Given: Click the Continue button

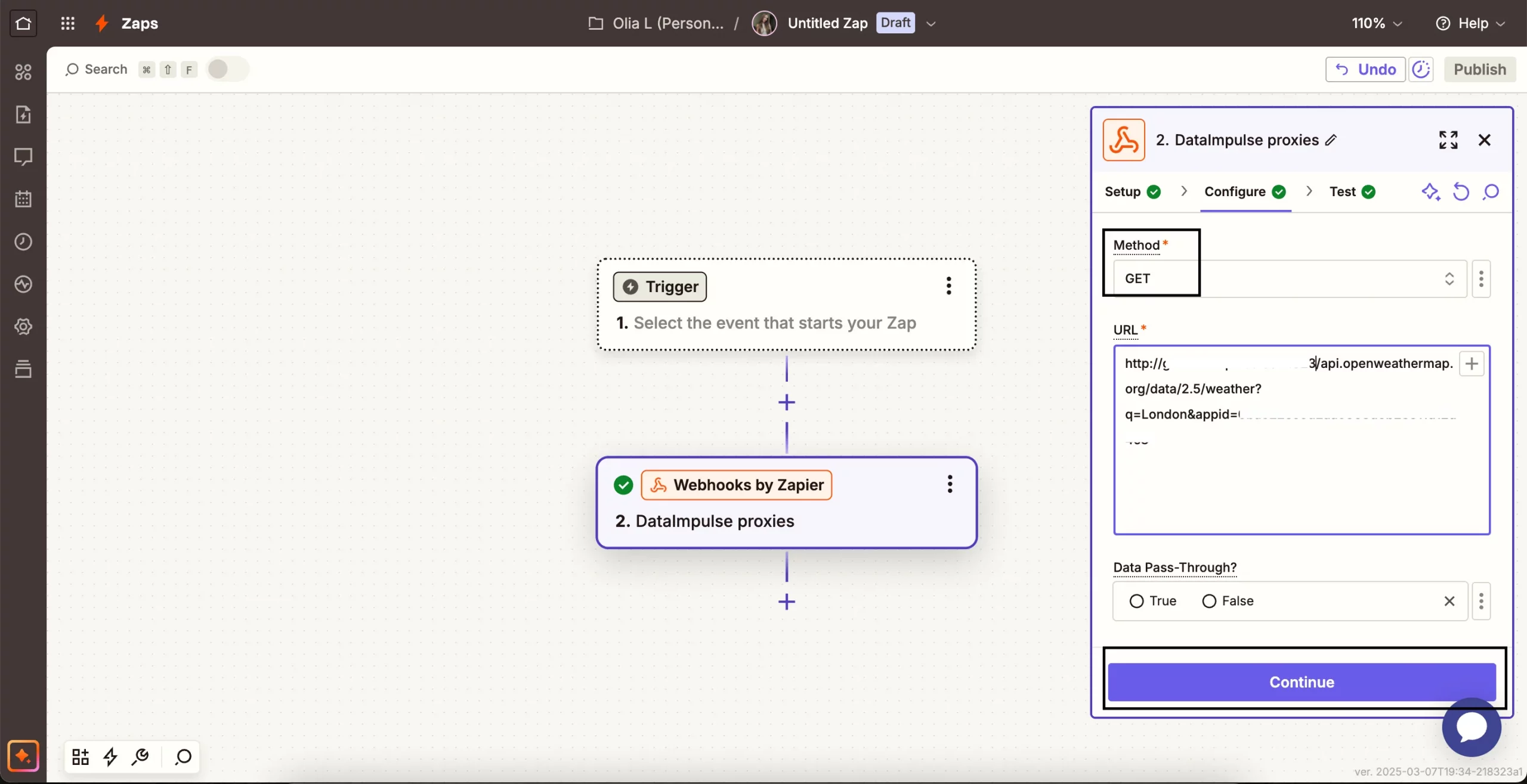Looking at the screenshot, I should pos(1302,683).
